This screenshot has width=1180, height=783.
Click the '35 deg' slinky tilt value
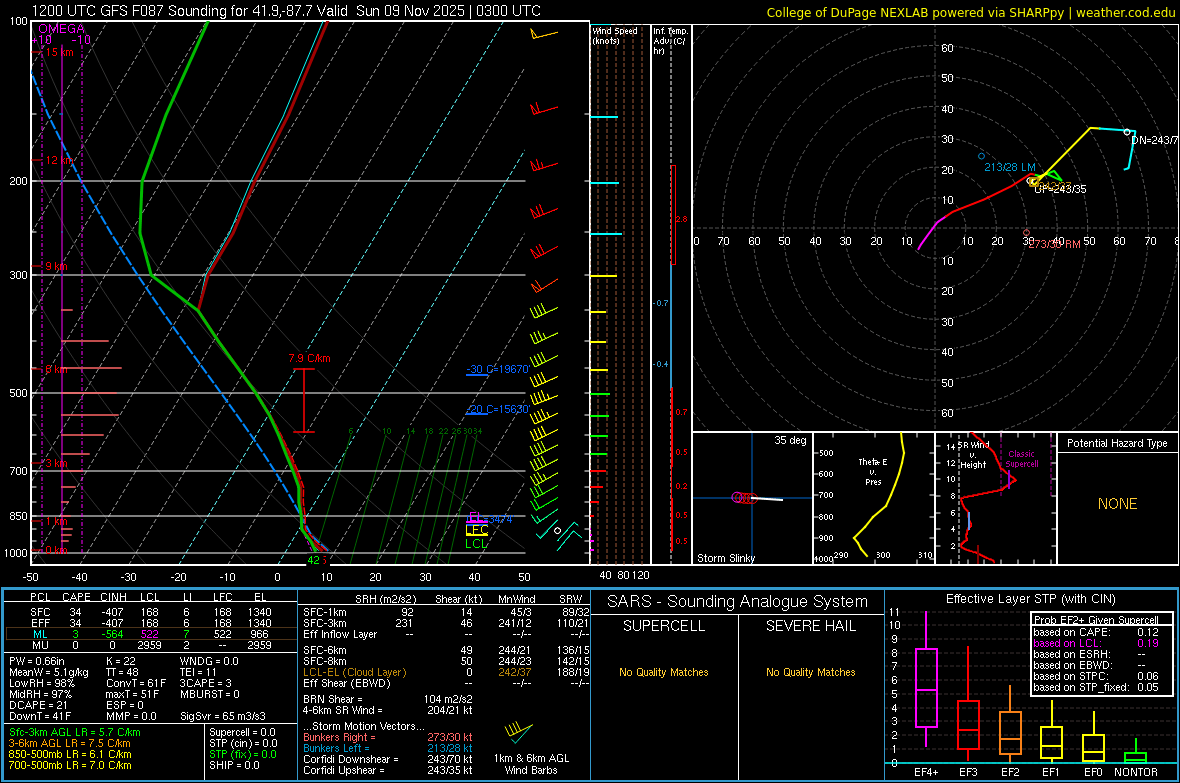pyautogui.click(x=790, y=440)
